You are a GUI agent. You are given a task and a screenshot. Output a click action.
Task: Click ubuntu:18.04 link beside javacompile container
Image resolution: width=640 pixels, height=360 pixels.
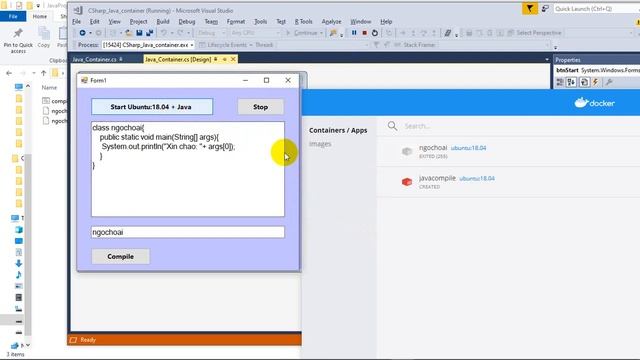(477, 178)
